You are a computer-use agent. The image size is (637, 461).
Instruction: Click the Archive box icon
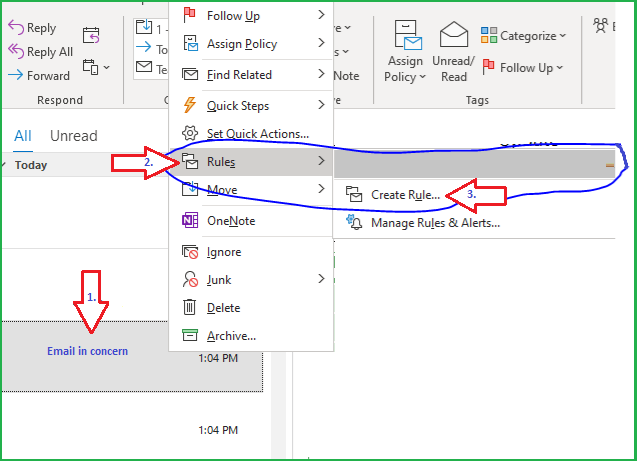190,335
